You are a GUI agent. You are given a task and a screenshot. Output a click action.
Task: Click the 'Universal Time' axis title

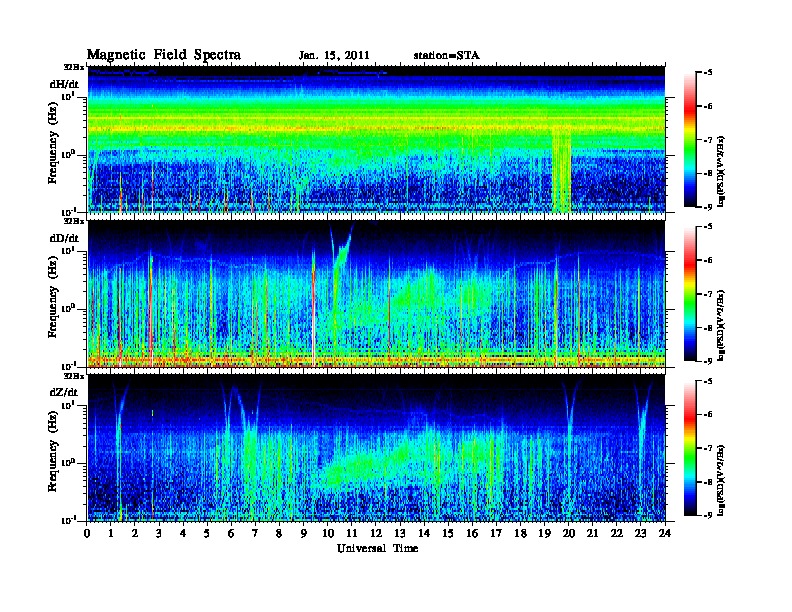pos(377,548)
